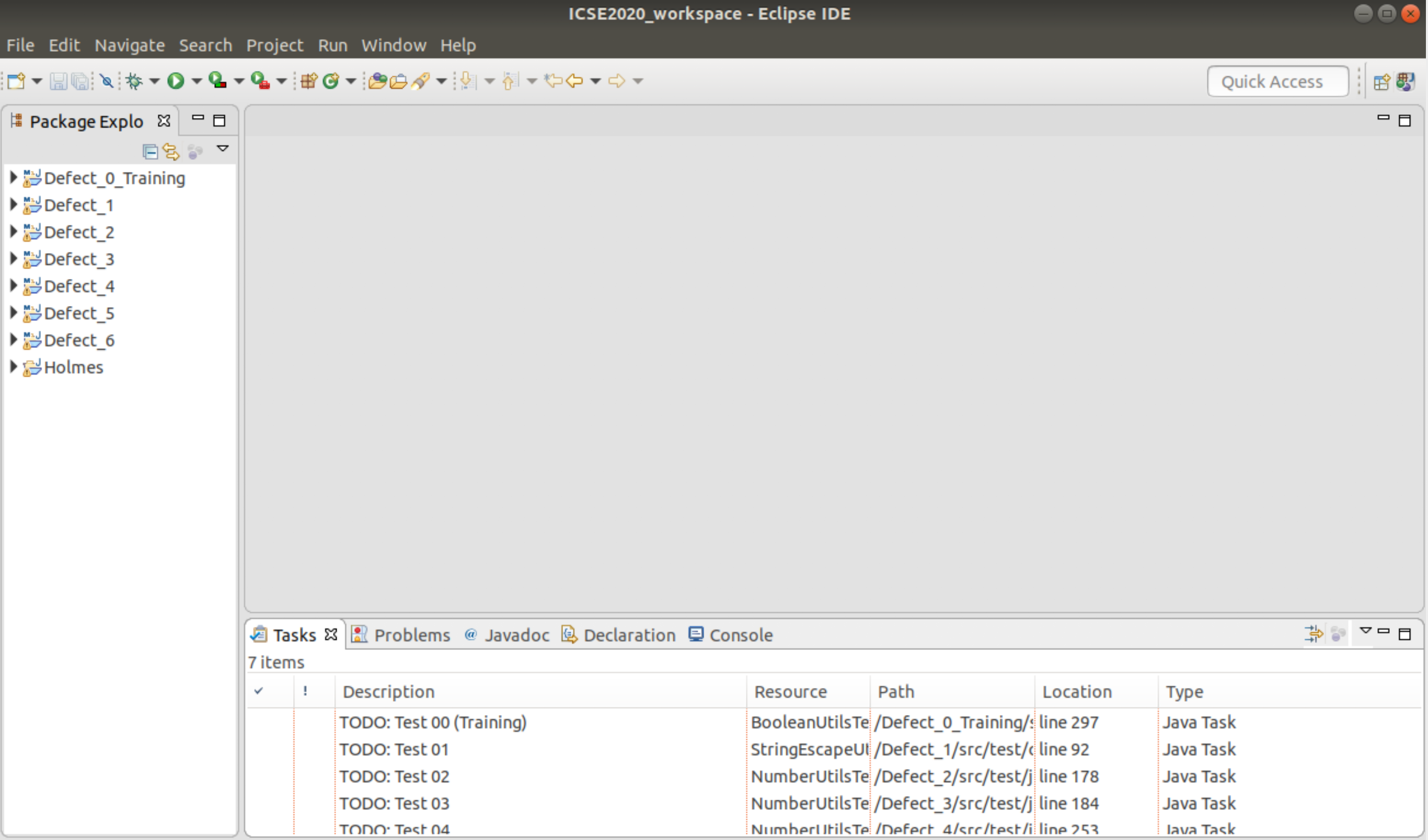1428x840 pixels.
Task: Open the Run button dropdown arrow
Action: 197,81
